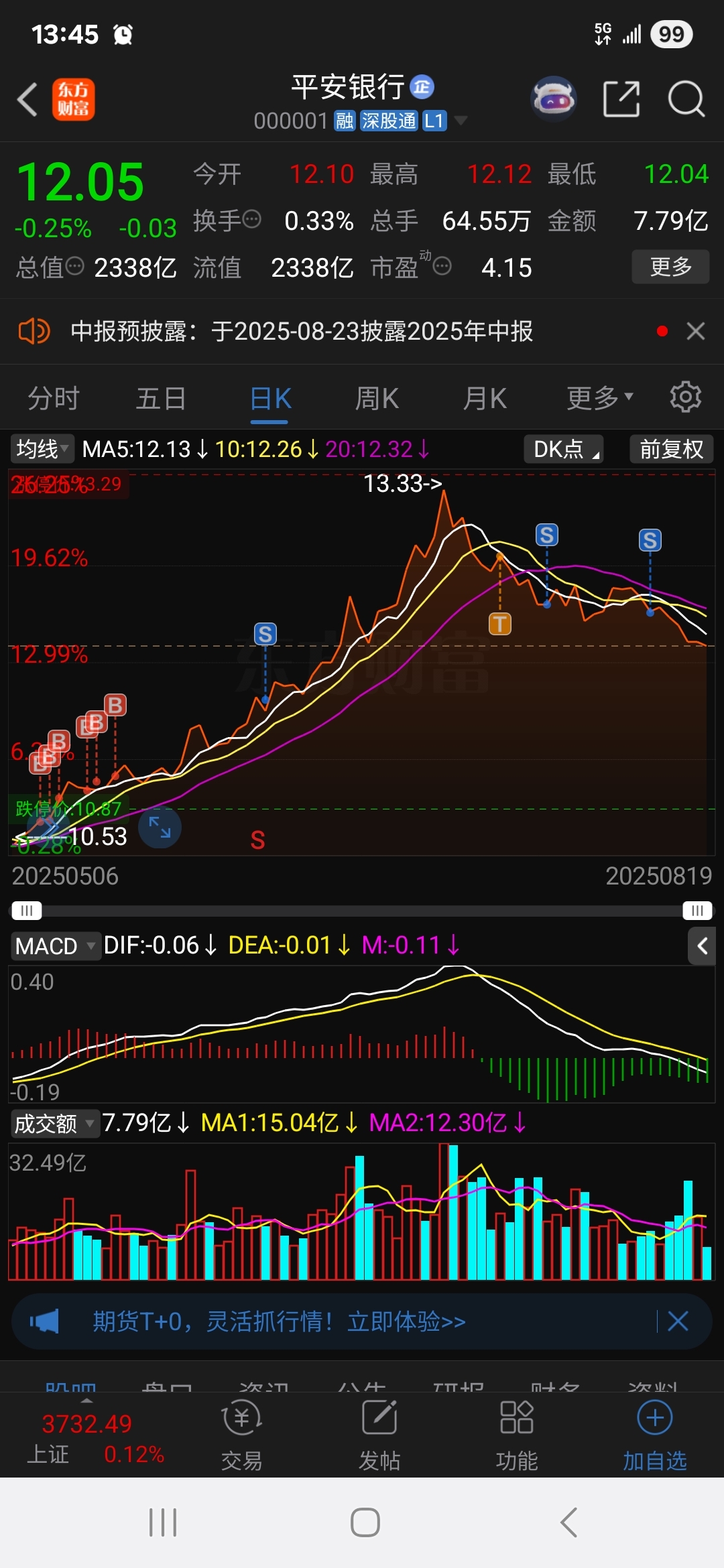The image size is (724, 1568).
Task: Tap the 融 tag under the stock name
Action: click(345, 121)
